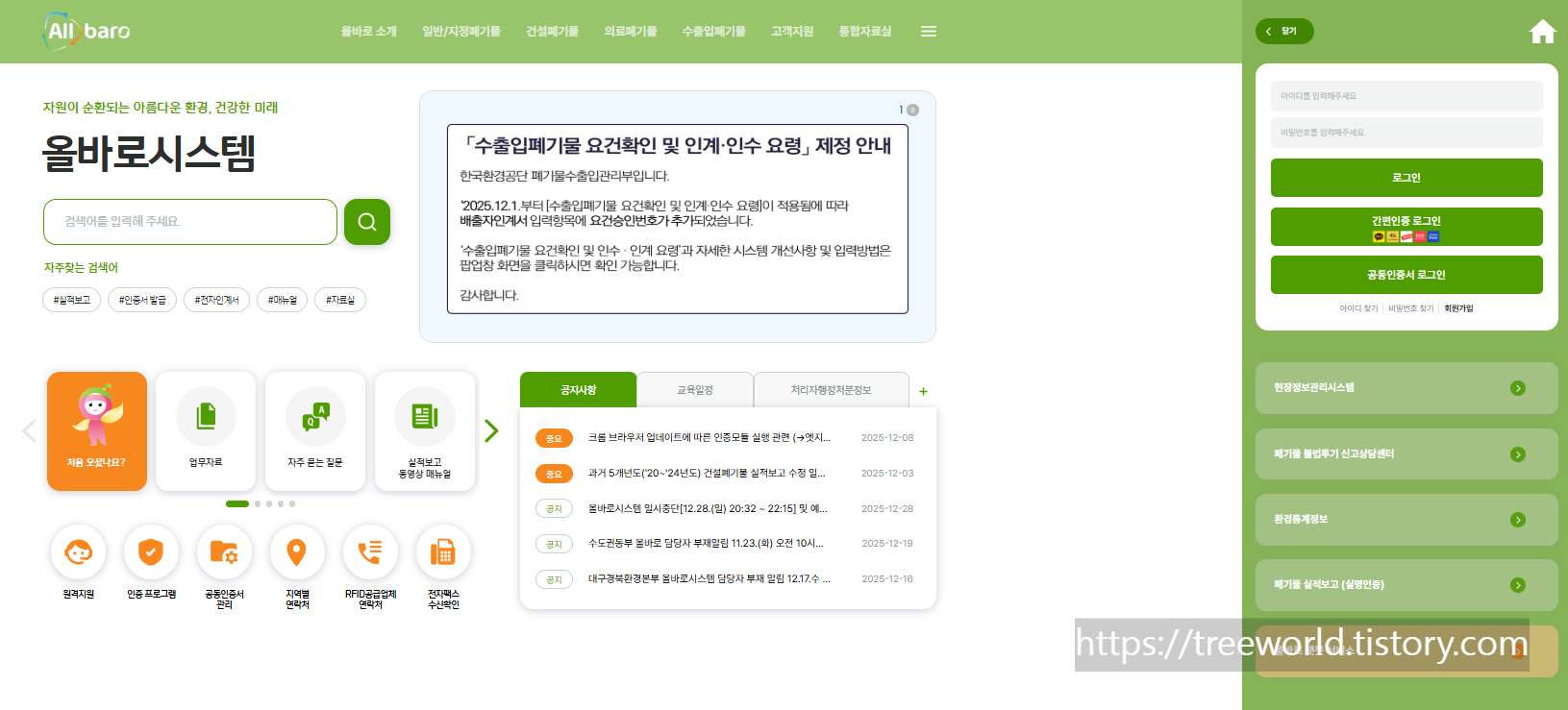Viewport: 1568px width, 710px height.
Task: Open the 건설폐기물 menu
Action: click(552, 32)
